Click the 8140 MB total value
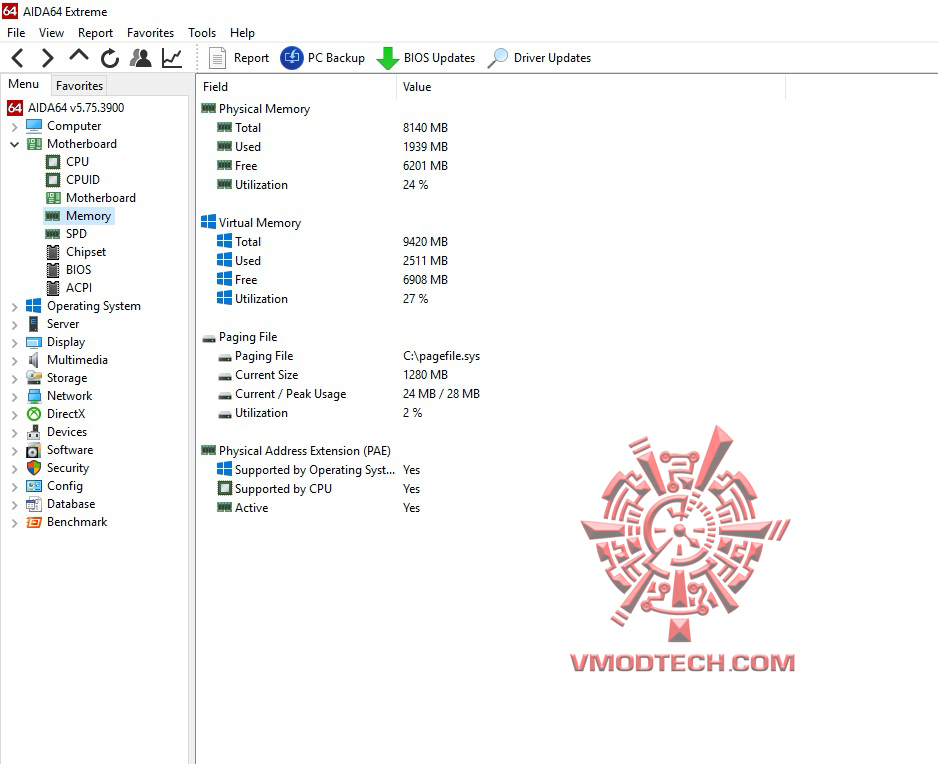The height and width of the screenshot is (764, 938). coord(425,127)
